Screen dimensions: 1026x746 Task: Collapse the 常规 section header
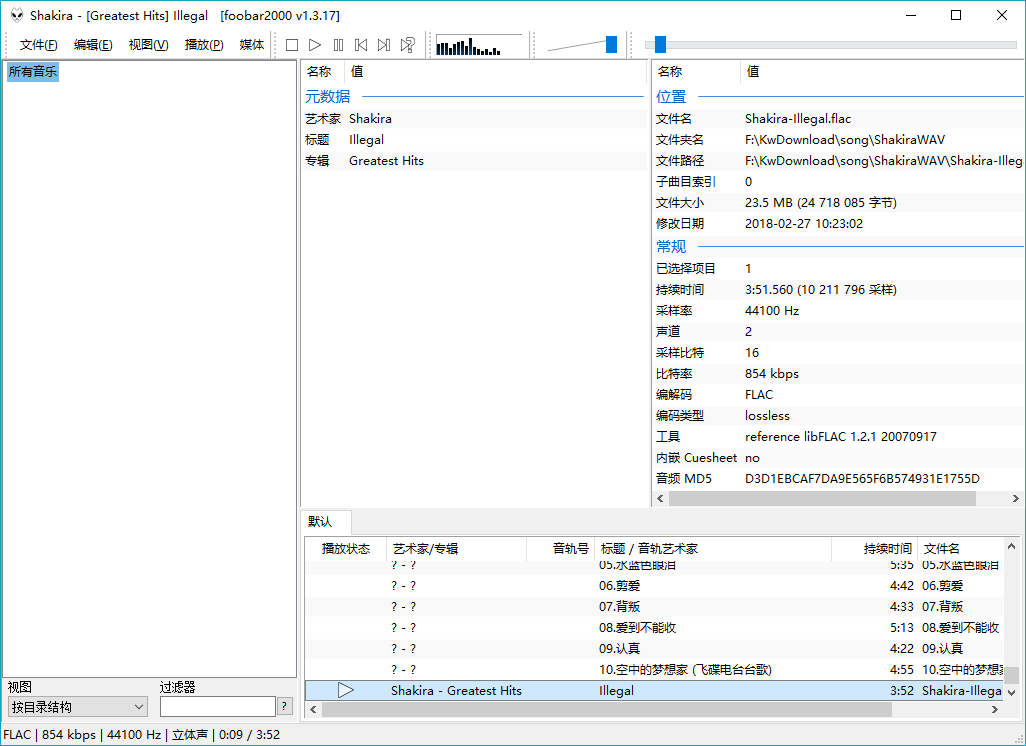tap(671, 247)
